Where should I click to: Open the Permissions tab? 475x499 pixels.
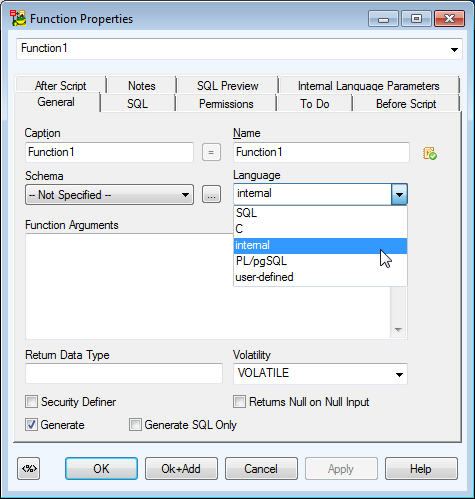(x=226, y=104)
